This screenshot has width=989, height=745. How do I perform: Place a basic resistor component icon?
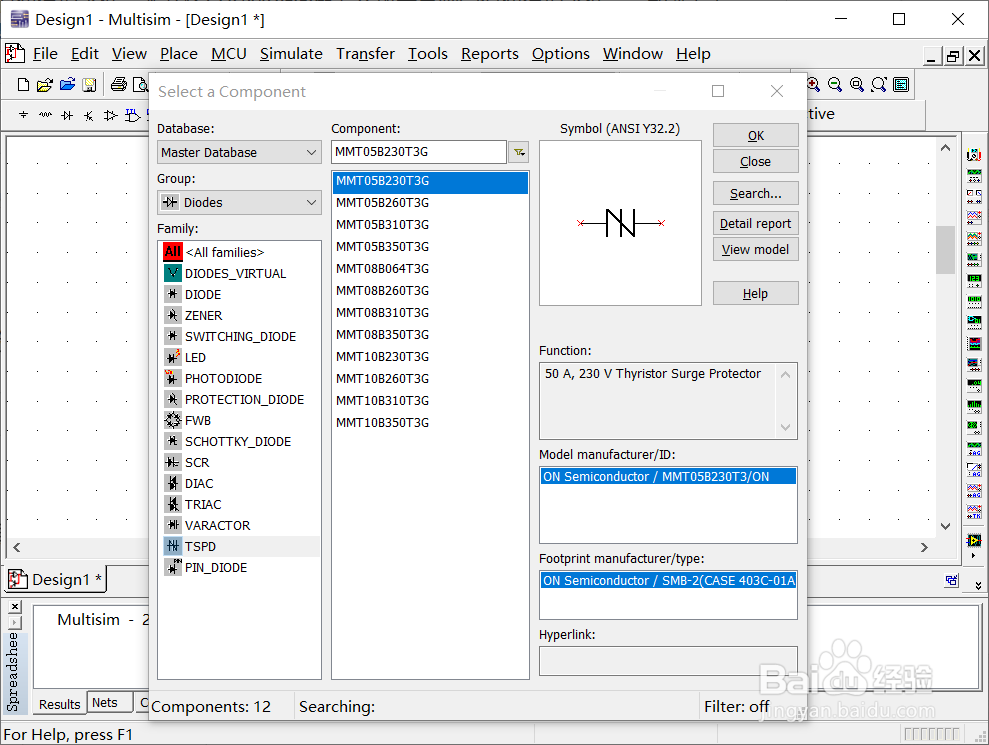(x=45, y=115)
